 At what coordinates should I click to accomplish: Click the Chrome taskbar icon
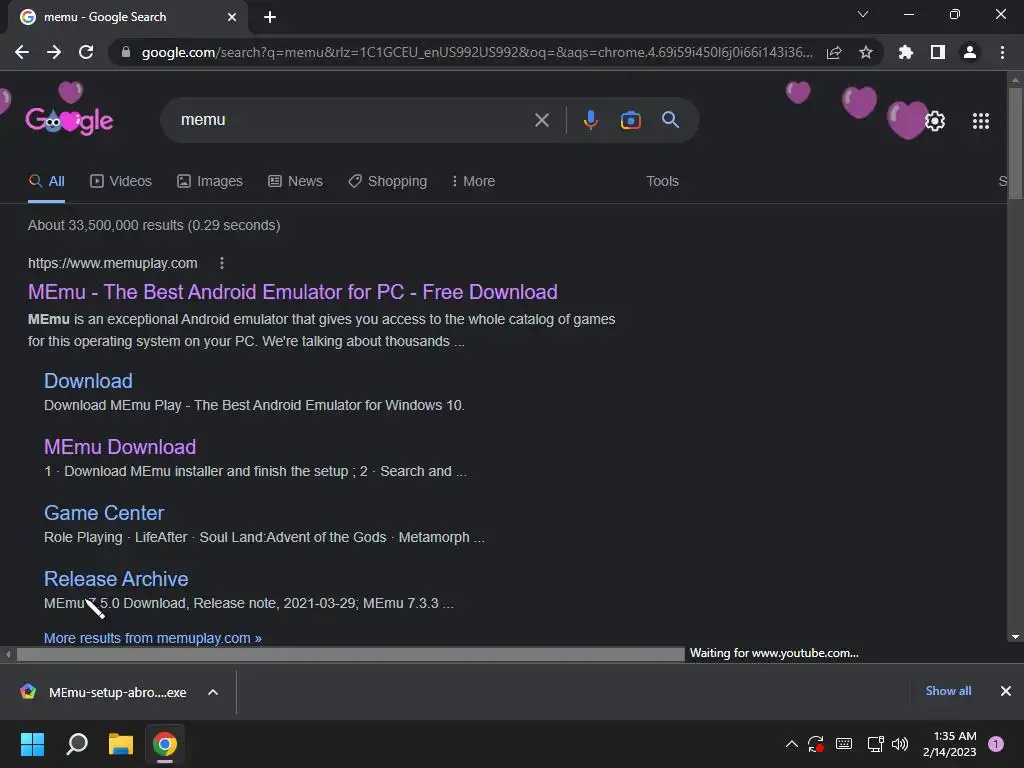click(165, 744)
